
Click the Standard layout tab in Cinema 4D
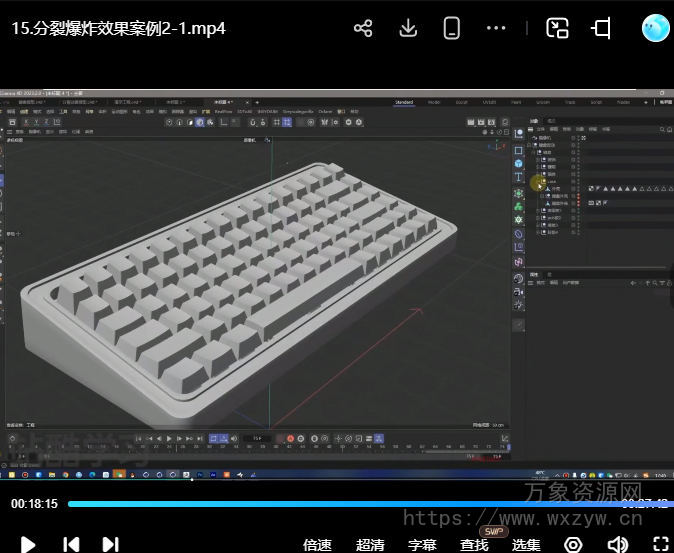tap(404, 102)
